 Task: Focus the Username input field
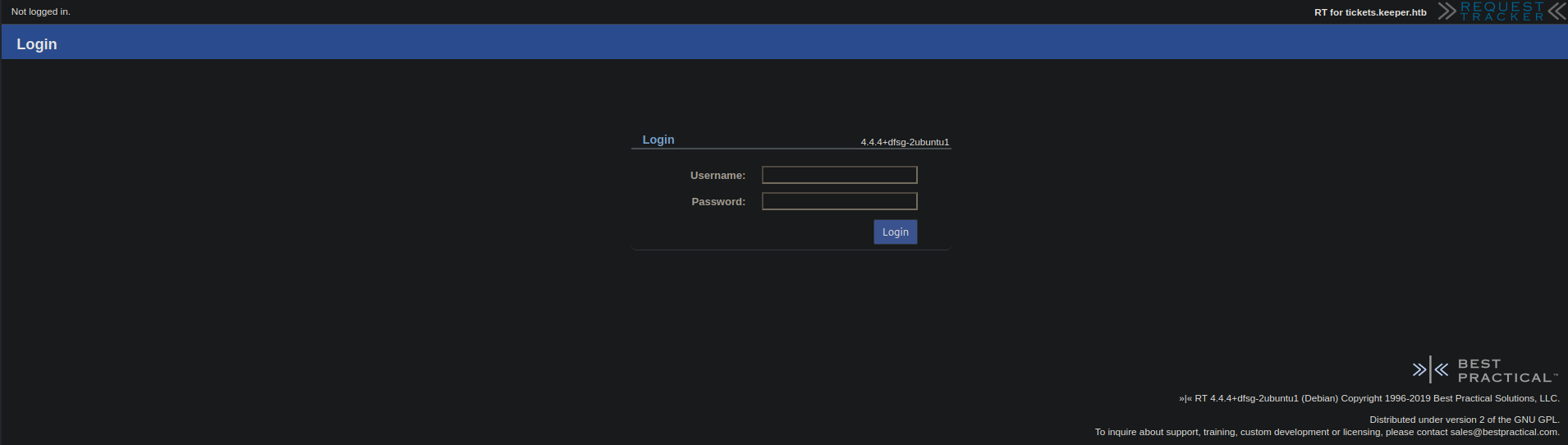[x=839, y=175]
